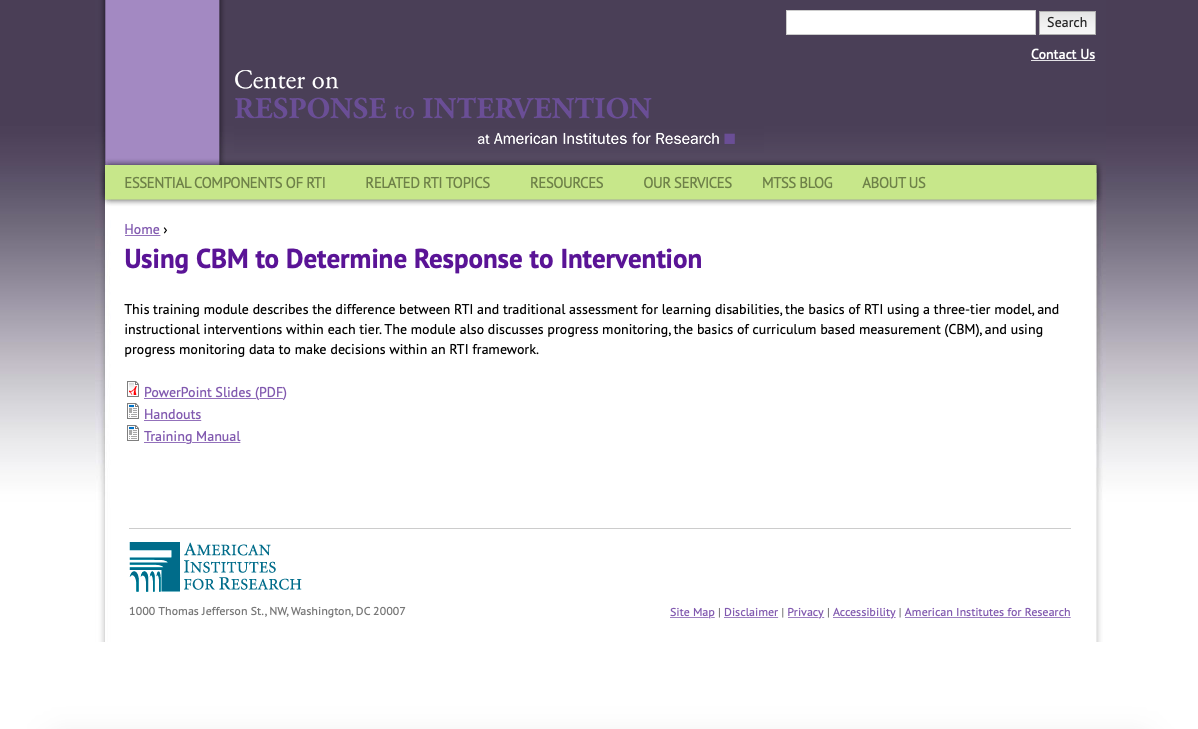Viewport: 1198px width, 729px height.
Task: Open the Site Map footer link
Action: [692, 612]
